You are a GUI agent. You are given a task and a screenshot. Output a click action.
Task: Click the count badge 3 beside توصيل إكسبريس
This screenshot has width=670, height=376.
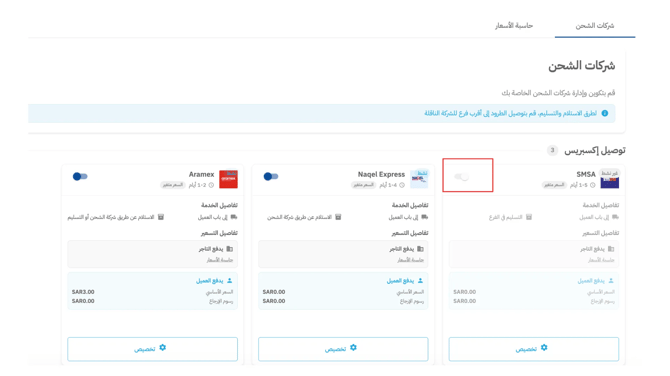pyautogui.click(x=552, y=150)
